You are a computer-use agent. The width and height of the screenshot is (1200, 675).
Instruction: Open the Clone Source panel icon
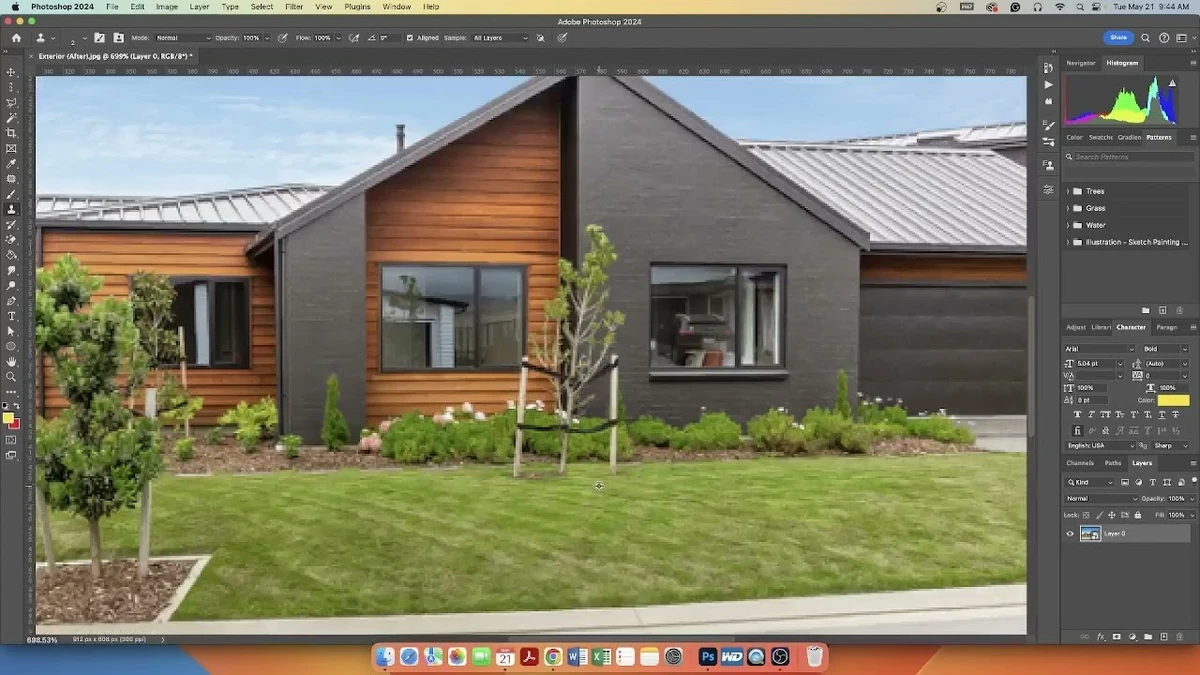coord(1048,165)
